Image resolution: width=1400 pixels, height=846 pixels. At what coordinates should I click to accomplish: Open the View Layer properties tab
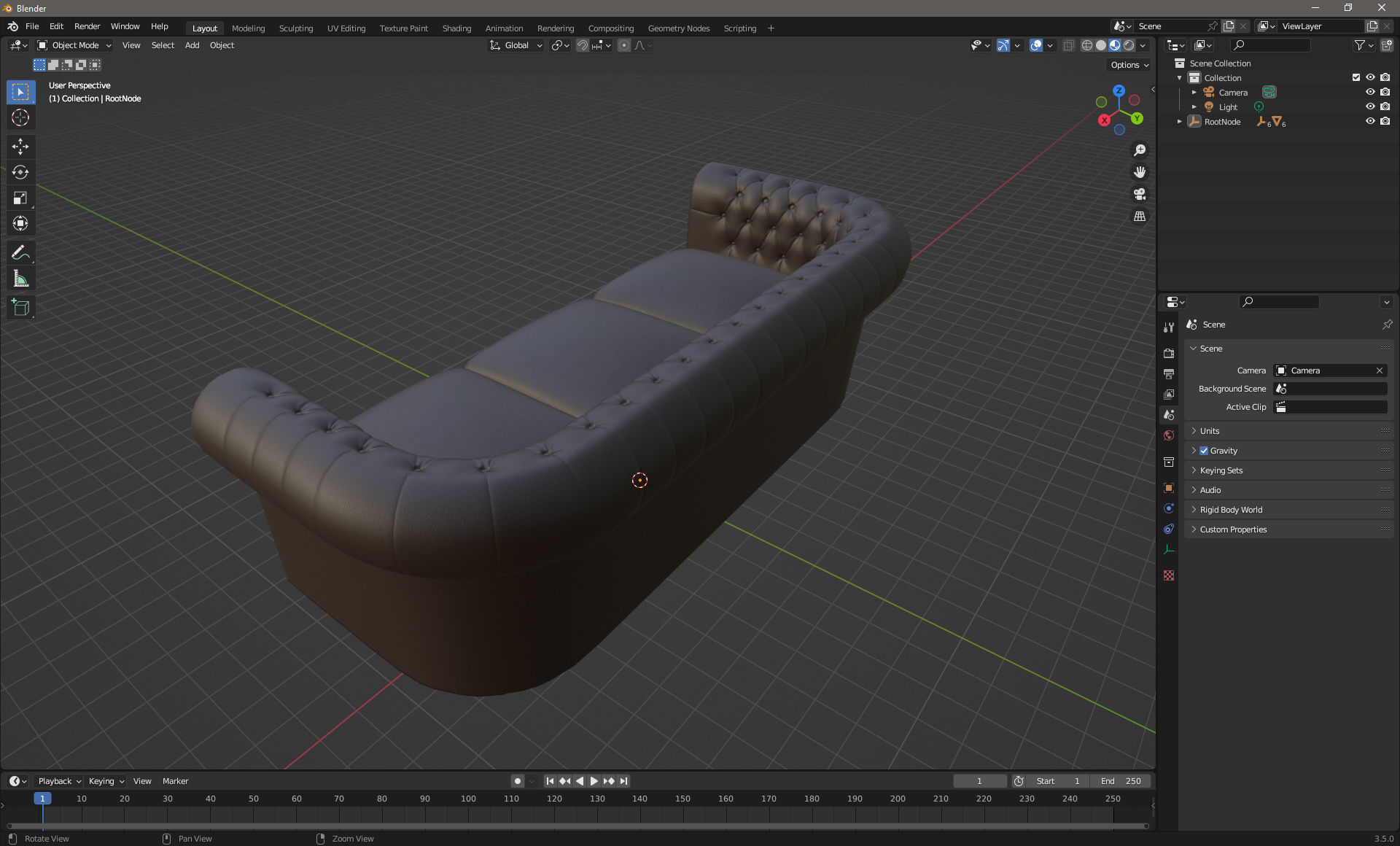pos(1169,394)
